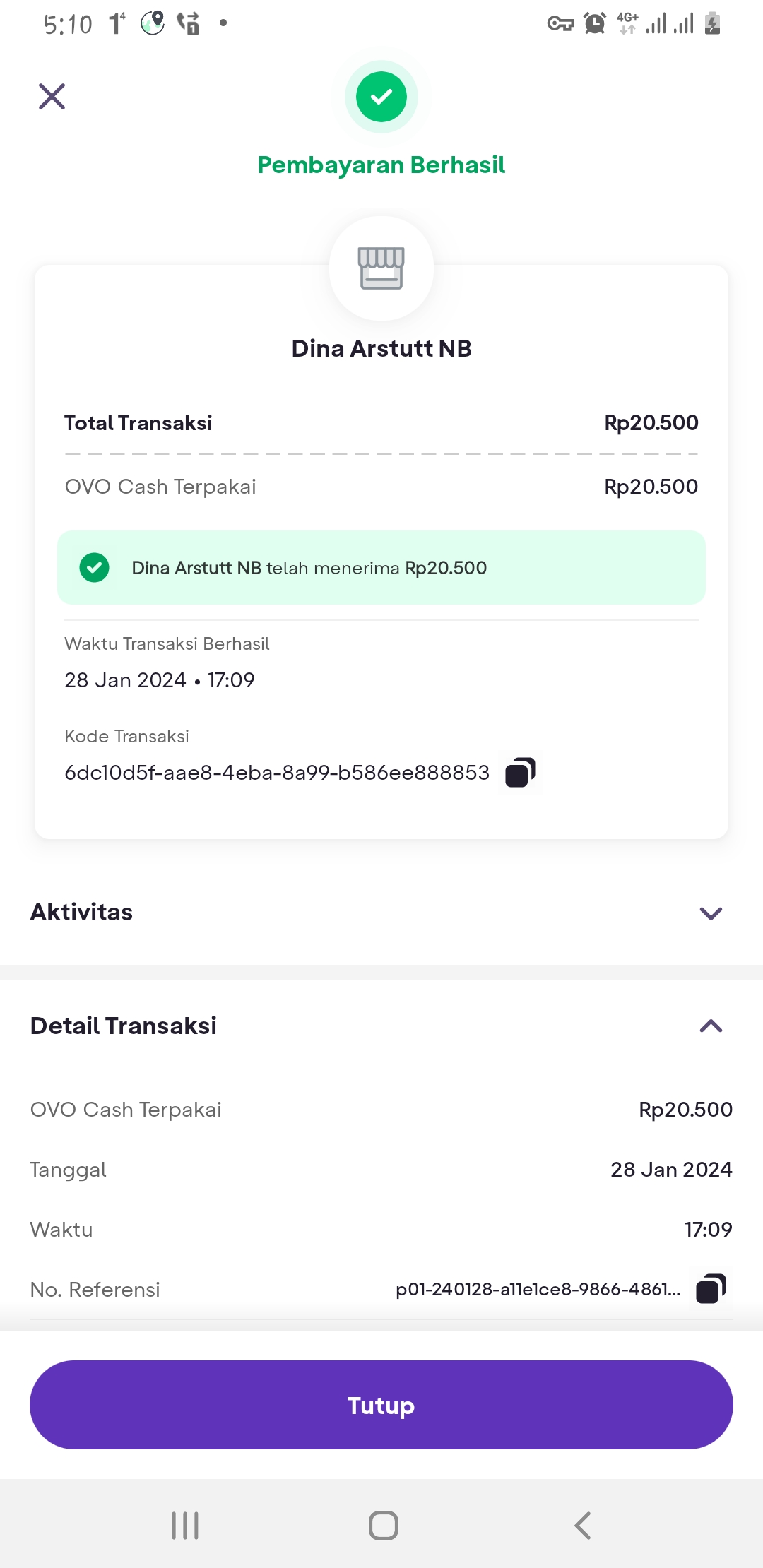Copy the No. Referensi number
The width and height of the screenshot is (763, 1568).
tap(711, 1289)
